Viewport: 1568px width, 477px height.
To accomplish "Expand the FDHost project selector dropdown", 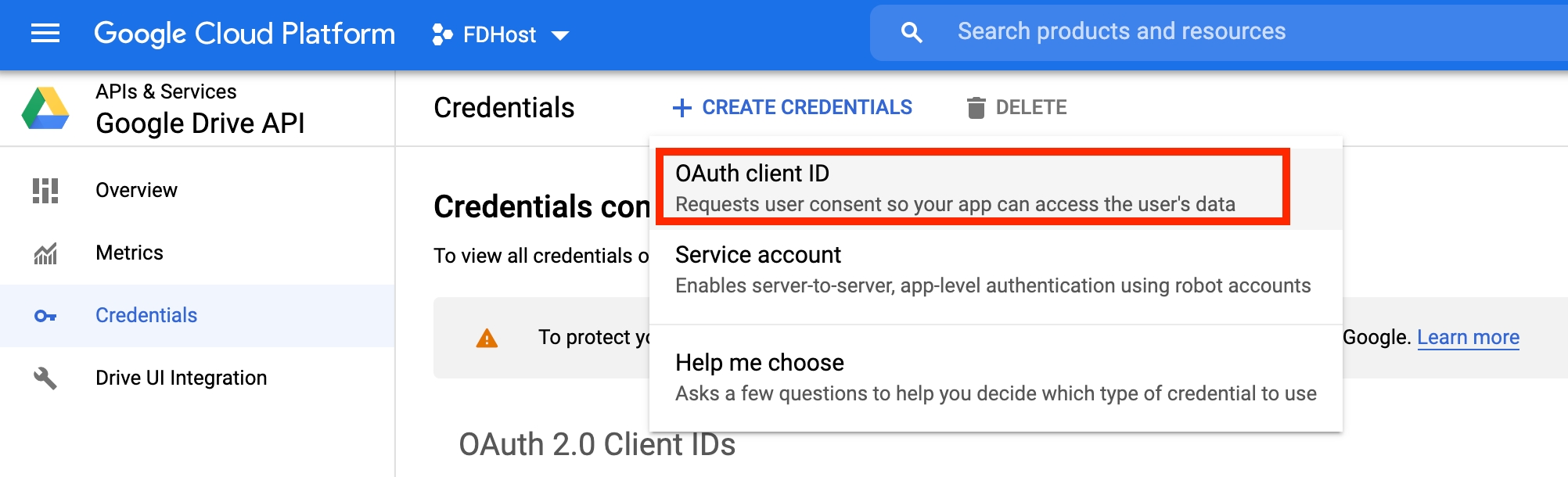I will click(x=501, y=34).
